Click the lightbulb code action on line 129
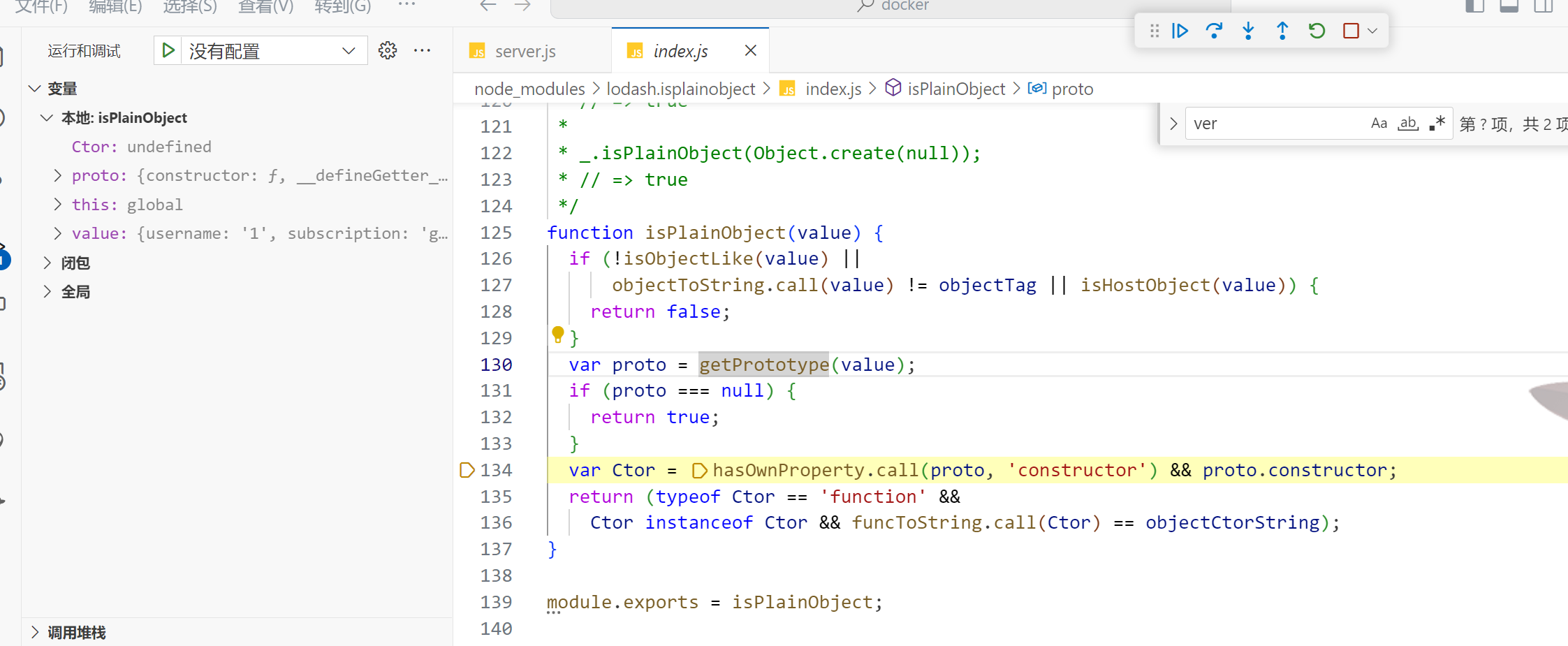 pyautogui.click(x=557, y=335)
